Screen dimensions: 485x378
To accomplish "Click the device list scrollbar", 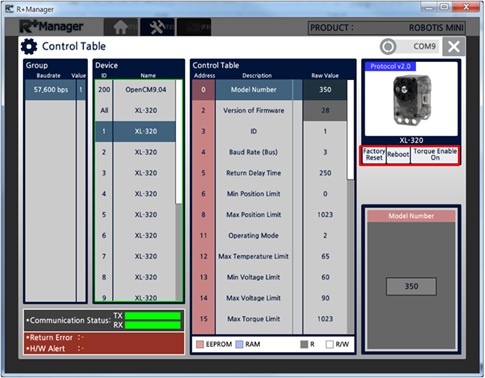I will pos(179,190).
